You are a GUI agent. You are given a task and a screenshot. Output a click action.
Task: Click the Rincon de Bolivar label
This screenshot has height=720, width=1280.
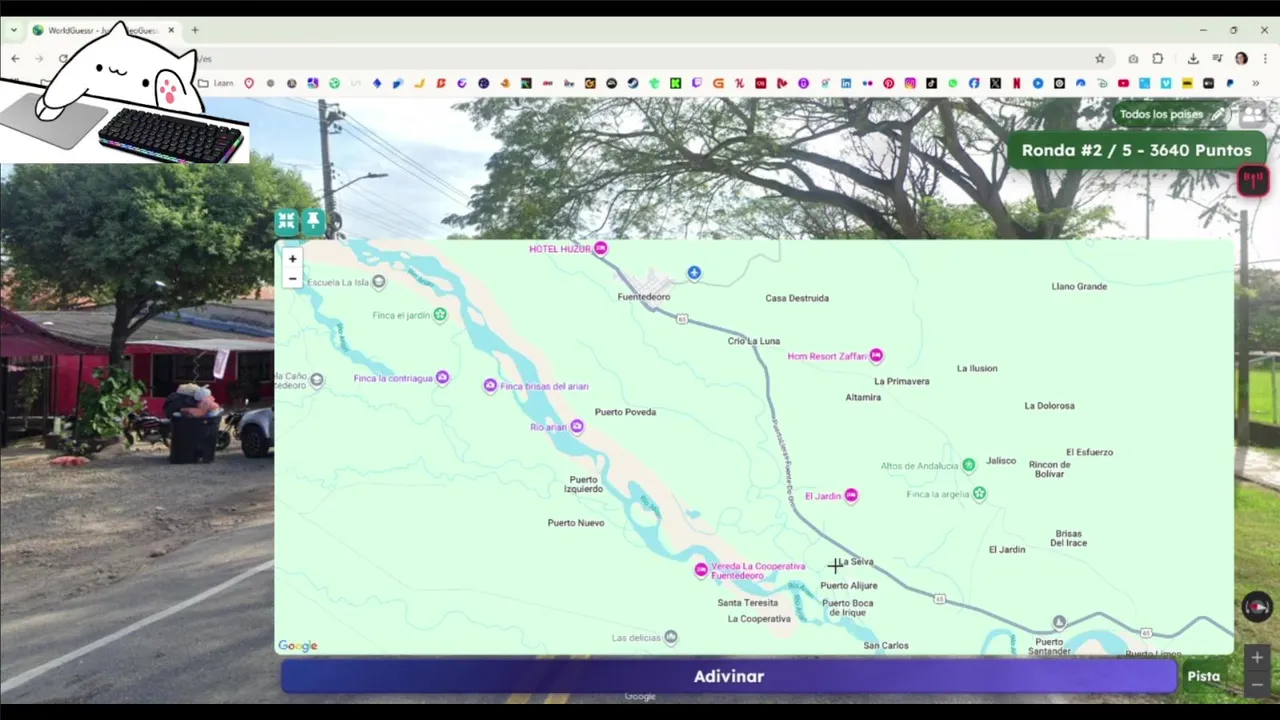coord(1050,469)
